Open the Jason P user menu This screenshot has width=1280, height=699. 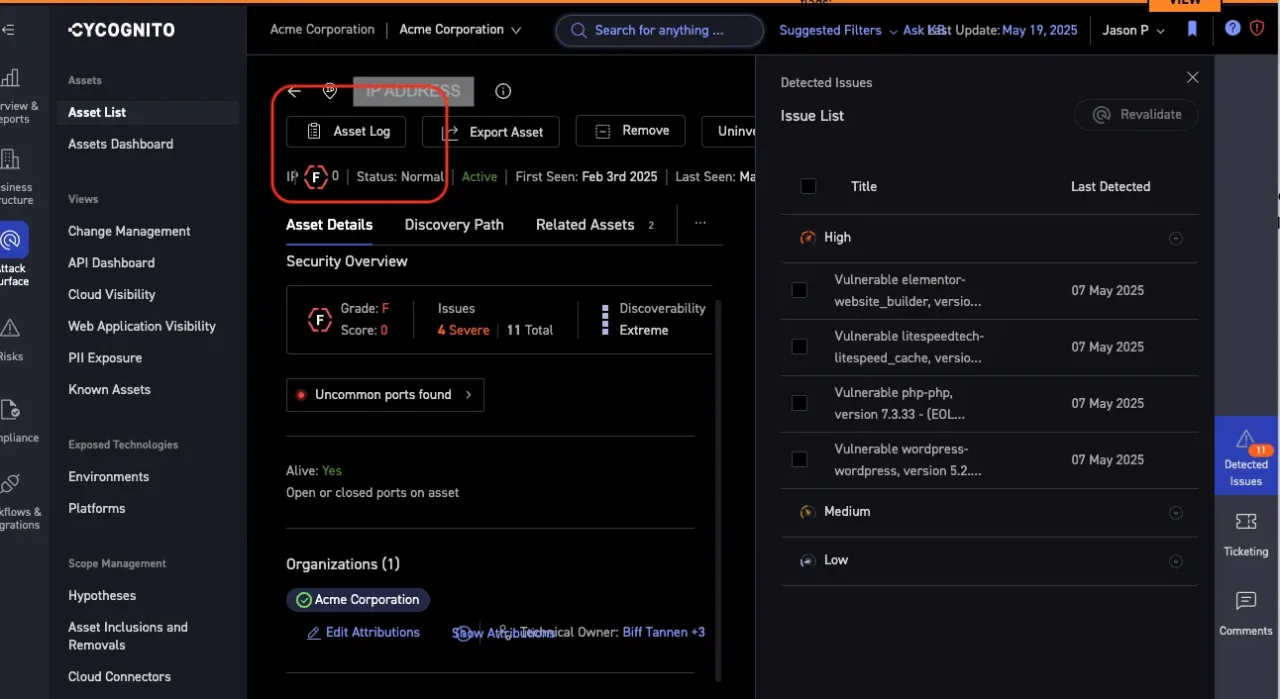[1133, 30]
